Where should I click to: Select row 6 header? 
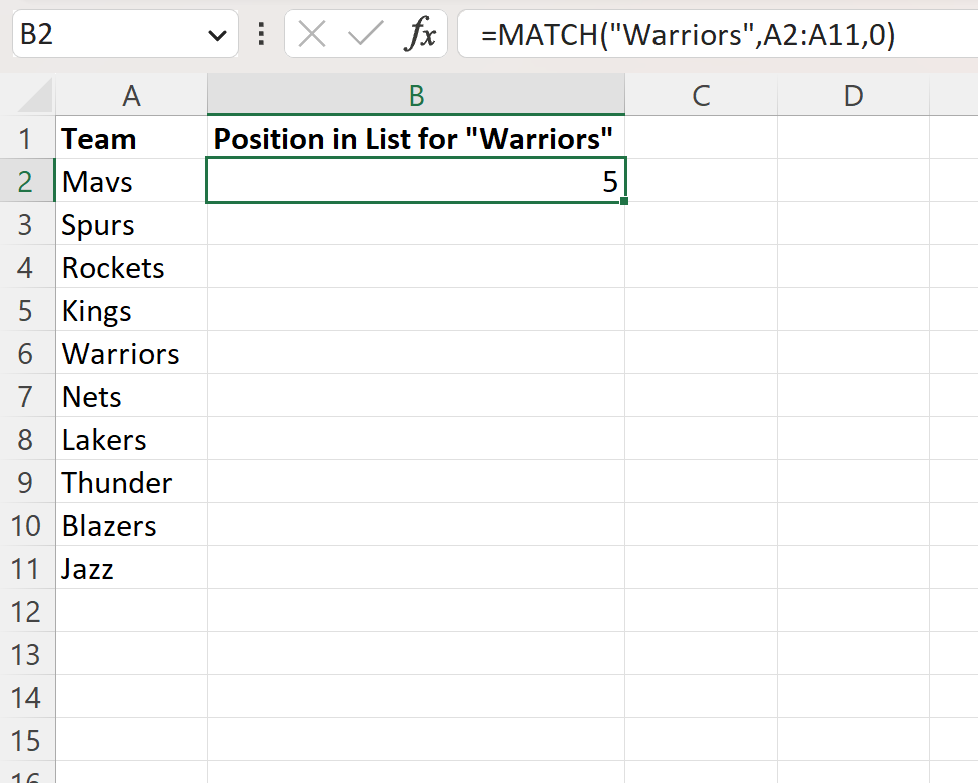click(26, 354)
